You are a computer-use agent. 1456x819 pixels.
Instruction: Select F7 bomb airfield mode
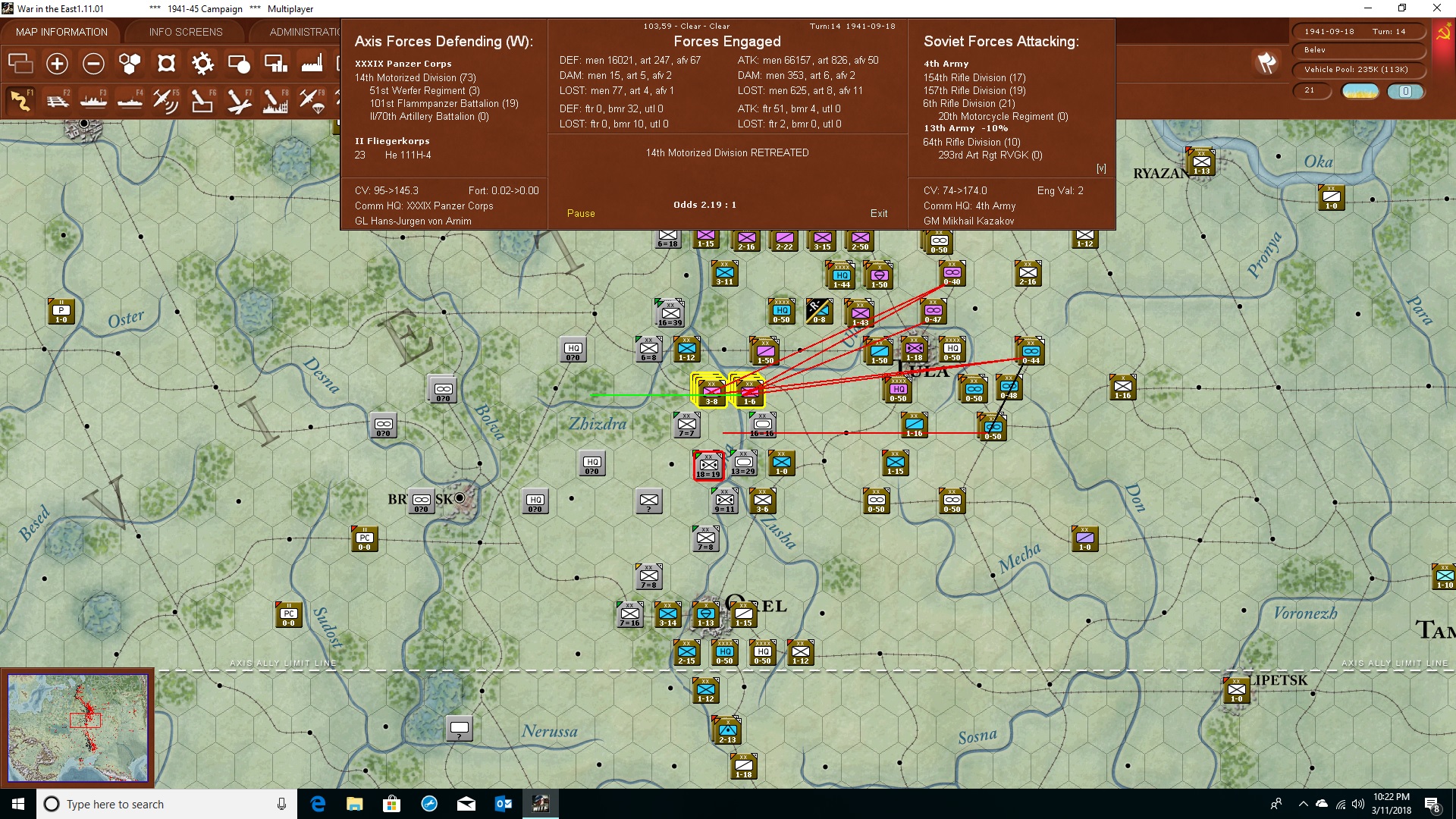pyautogui.click(x=239, y=100)
